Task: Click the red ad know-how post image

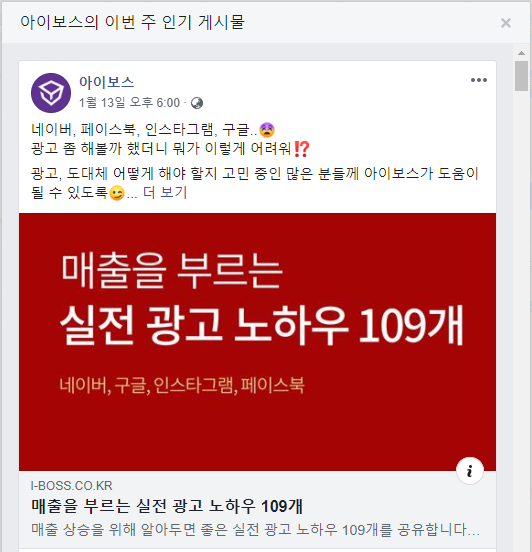Action: point(257,342)
